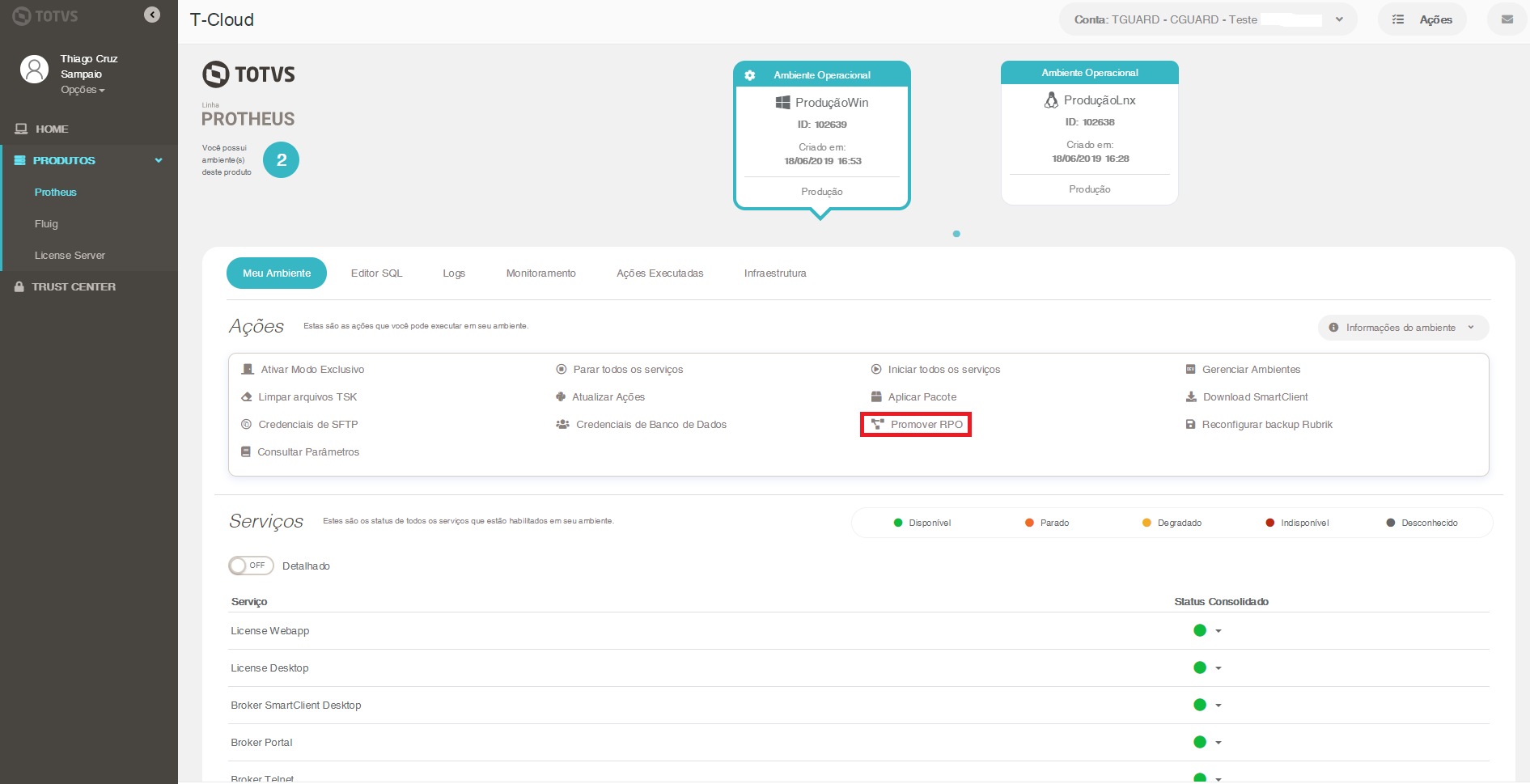Click Broker SmartClient Desktop service name

296,705
